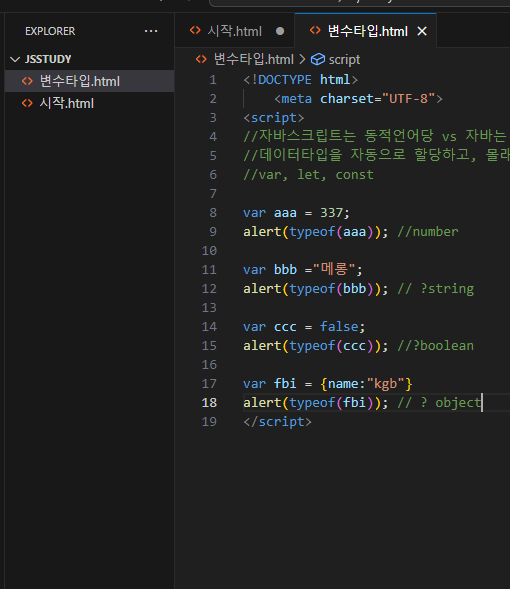Open the Explorer more actions ellipsis

[x=151, y=31]
